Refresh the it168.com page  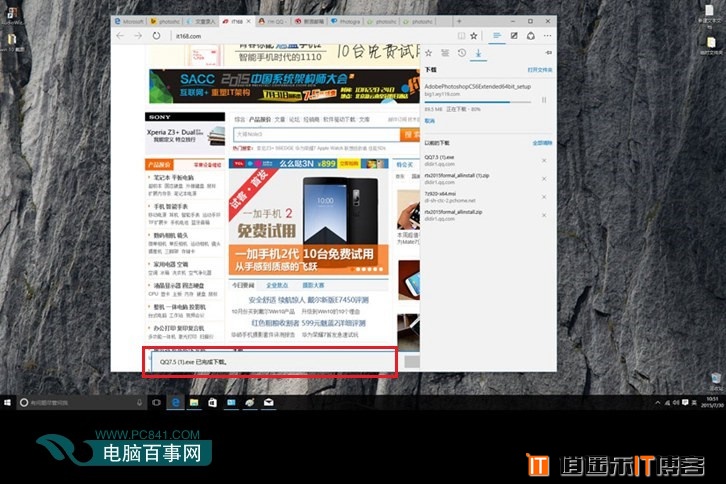click(156, 36)
